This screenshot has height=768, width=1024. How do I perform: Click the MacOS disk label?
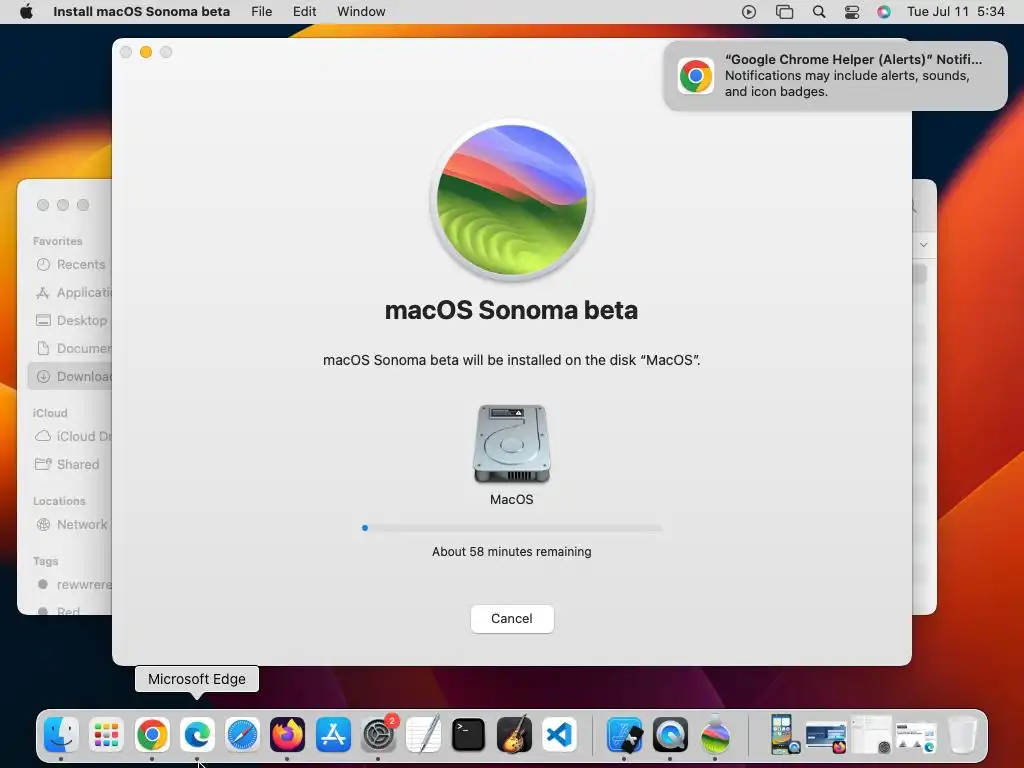click(x=511, y=500)
